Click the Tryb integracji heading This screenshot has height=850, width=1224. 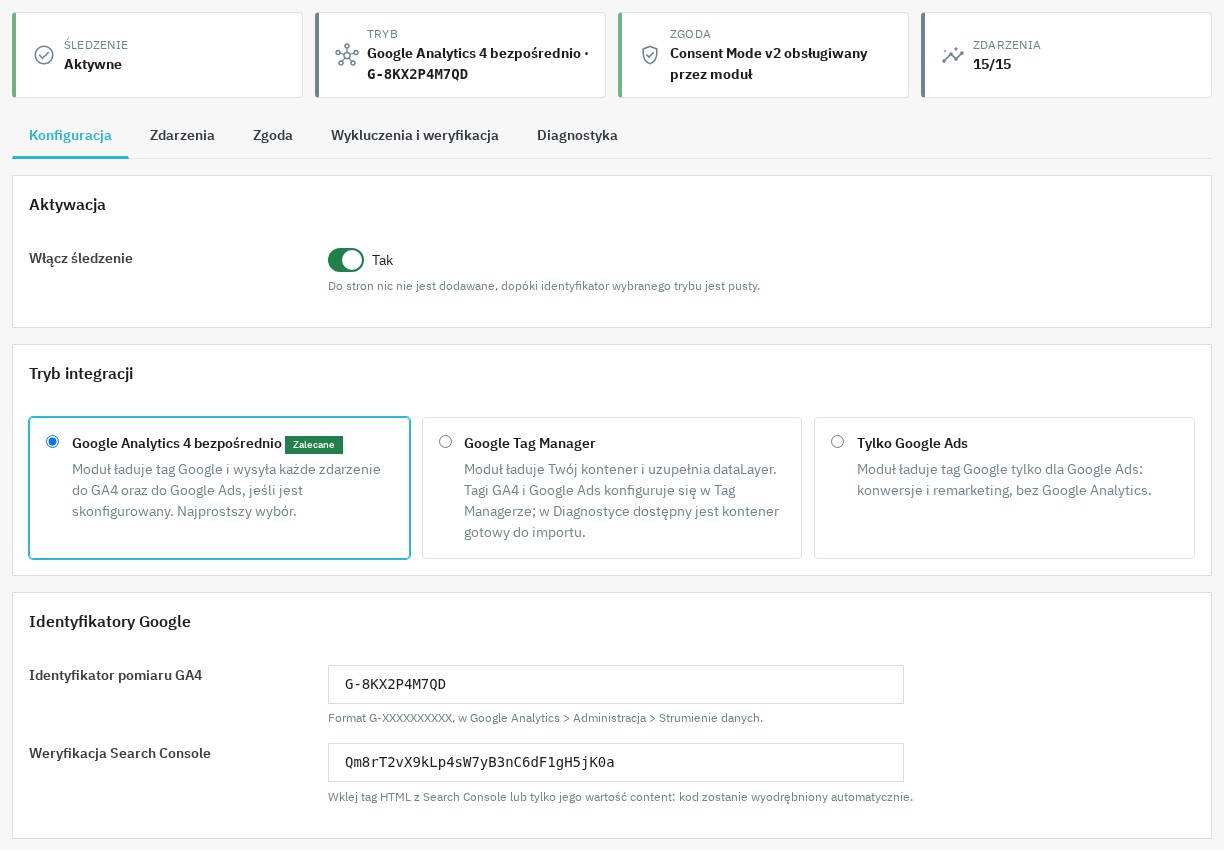click(x=82, y=373)
